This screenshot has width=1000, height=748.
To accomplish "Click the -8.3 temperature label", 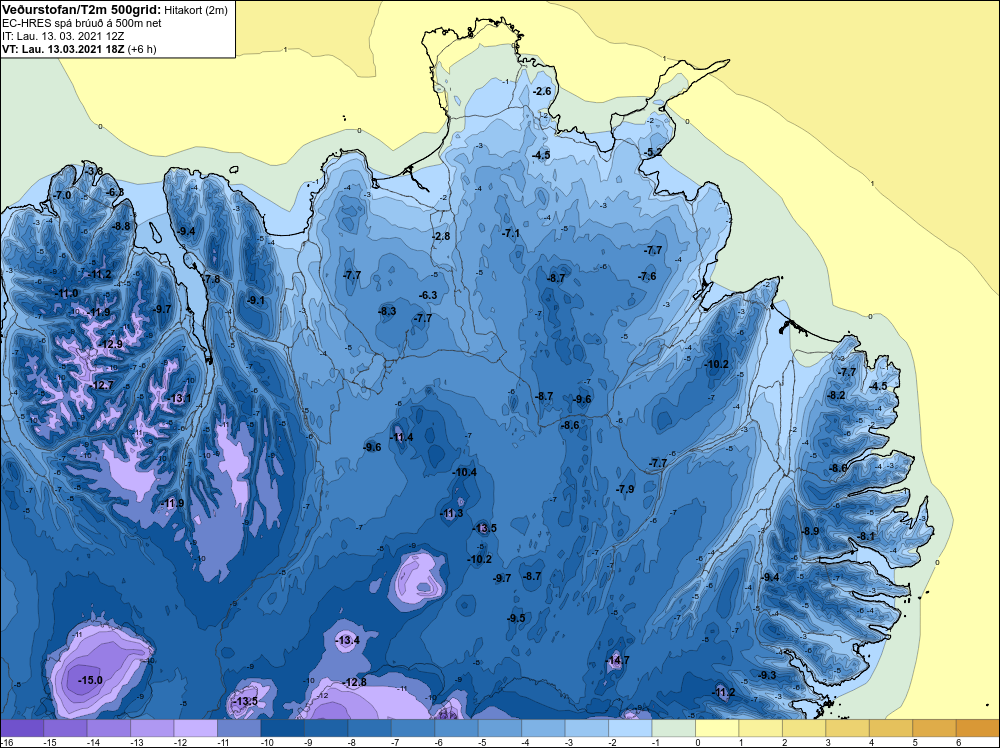I will 387,311.
